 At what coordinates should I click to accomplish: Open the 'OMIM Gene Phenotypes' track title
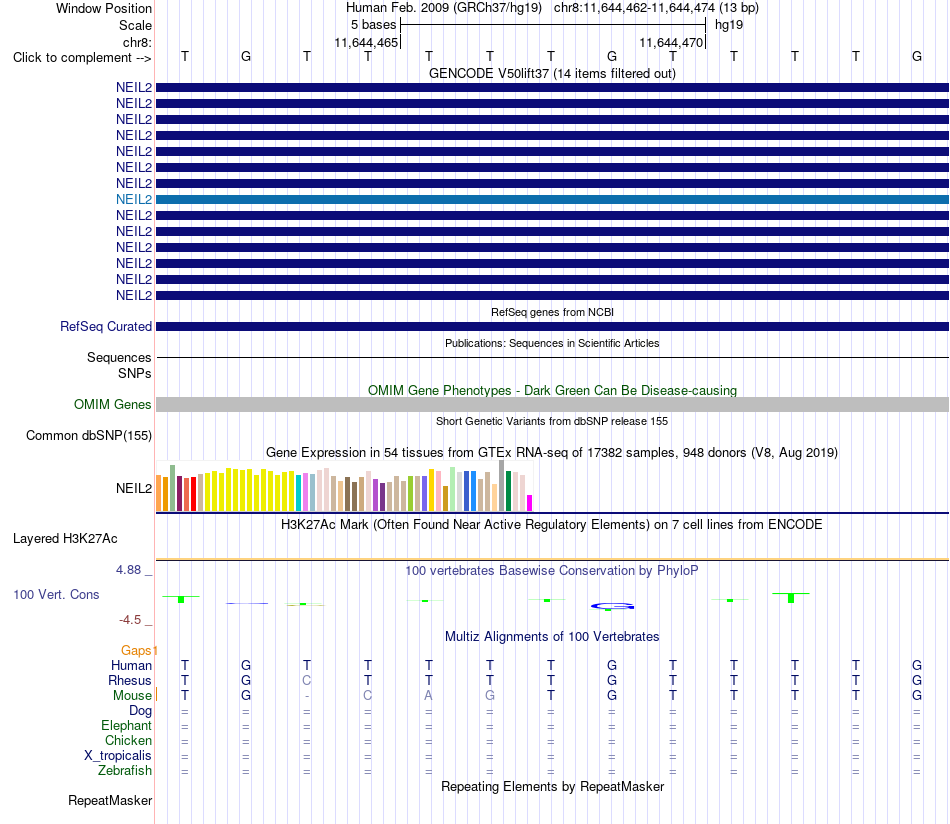point(552,390)
